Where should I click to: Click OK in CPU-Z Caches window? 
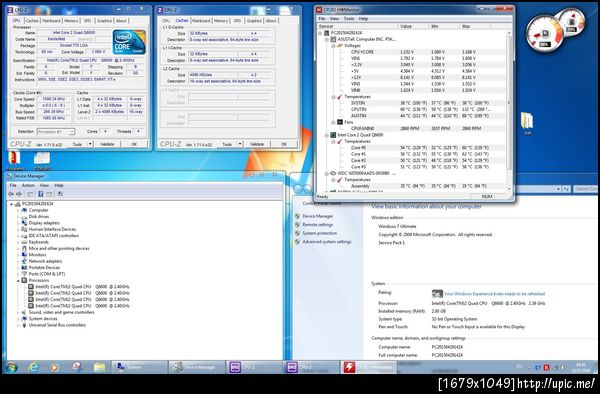(x=284, y=144)
